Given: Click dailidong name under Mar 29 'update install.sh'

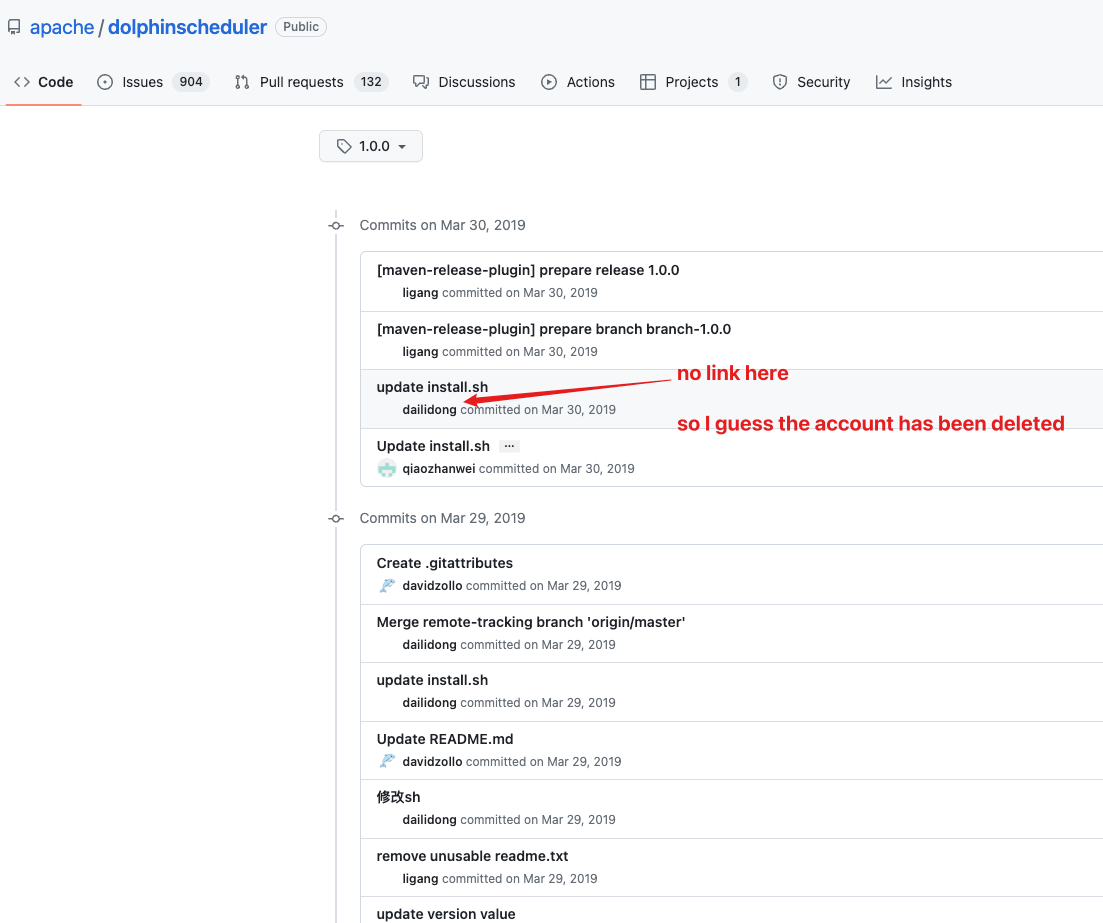Looking at the screenshot, I should [x=430, y=702].
